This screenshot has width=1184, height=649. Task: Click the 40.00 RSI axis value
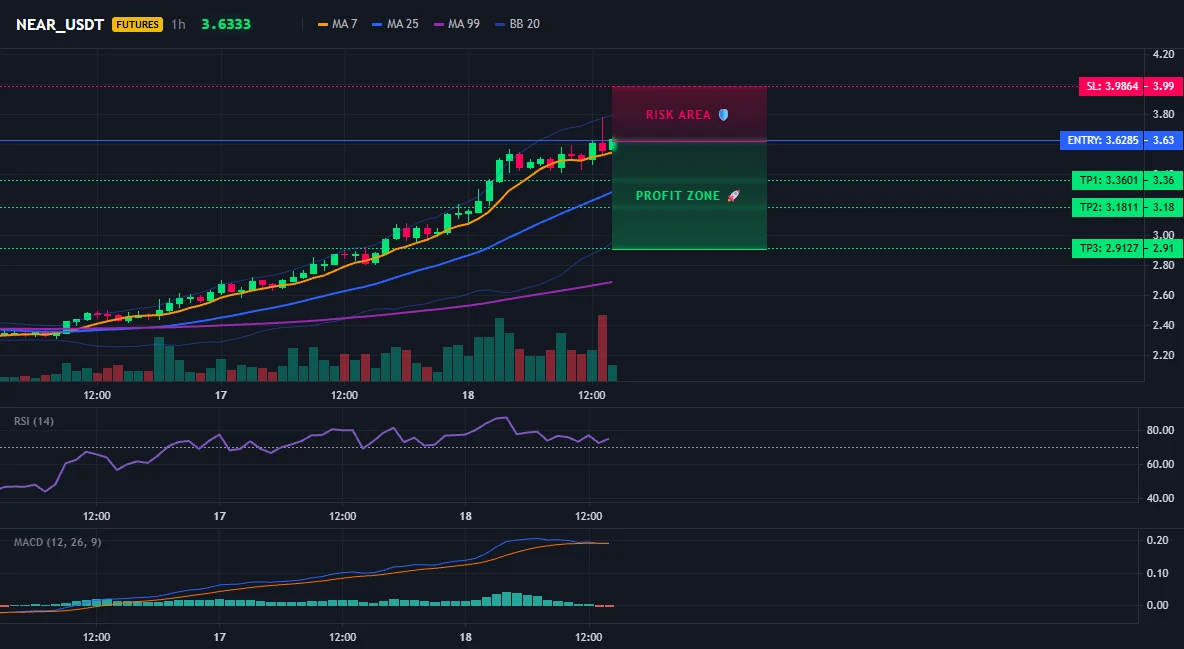1161,498
